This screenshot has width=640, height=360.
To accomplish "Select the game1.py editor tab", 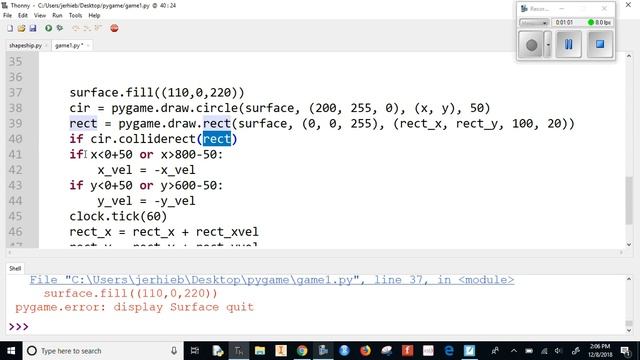I will pos(69,45).
